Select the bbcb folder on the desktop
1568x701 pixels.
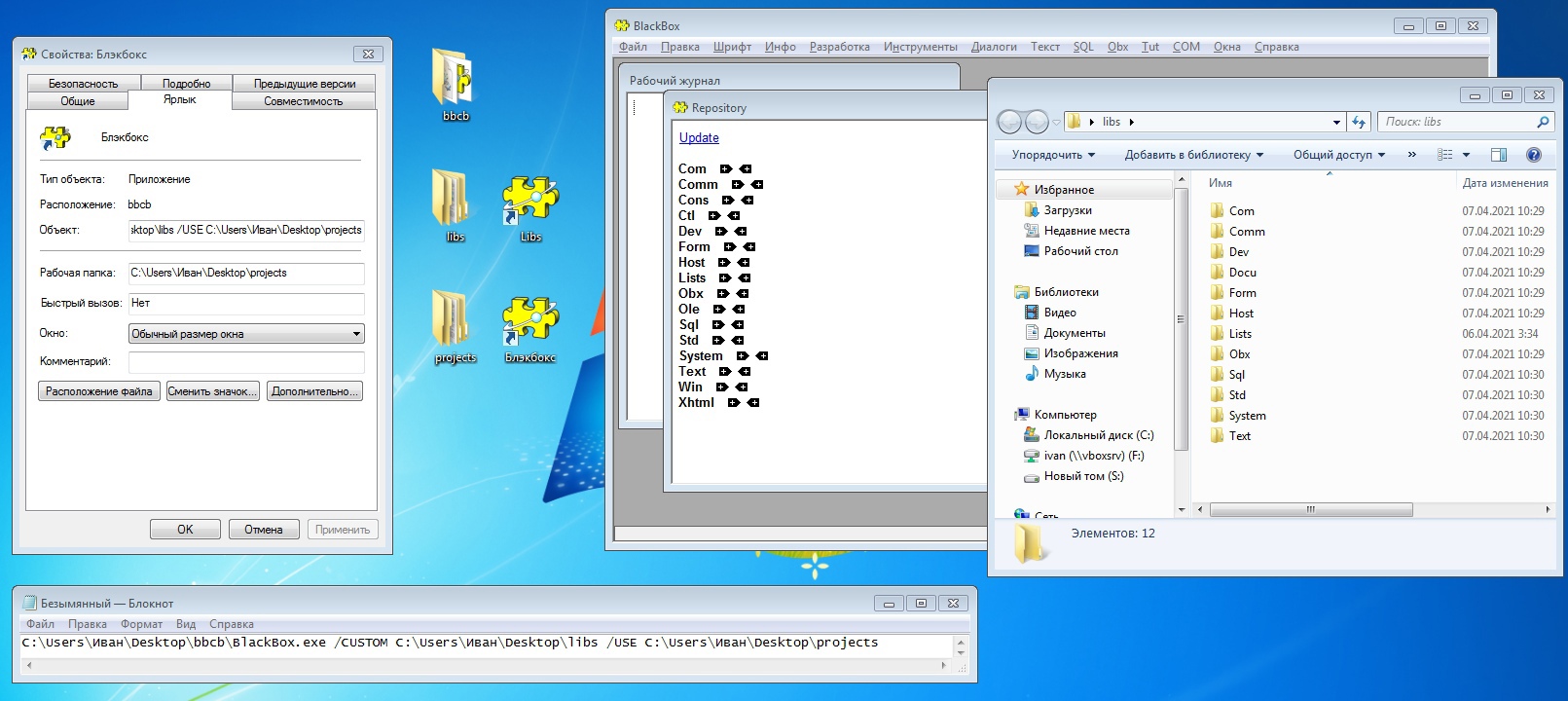click(x=455, y=81)
